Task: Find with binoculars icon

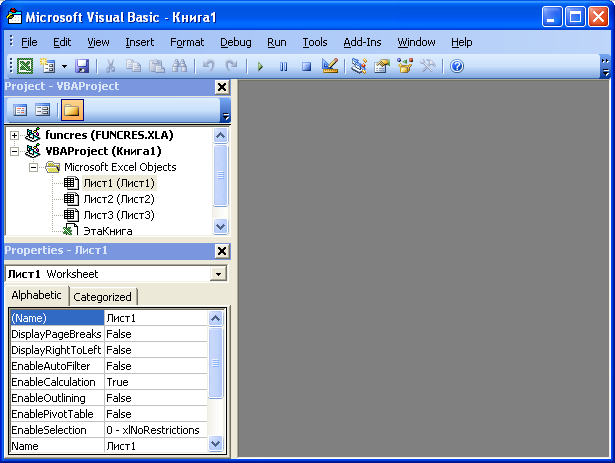Action: [x=180, y=66]
